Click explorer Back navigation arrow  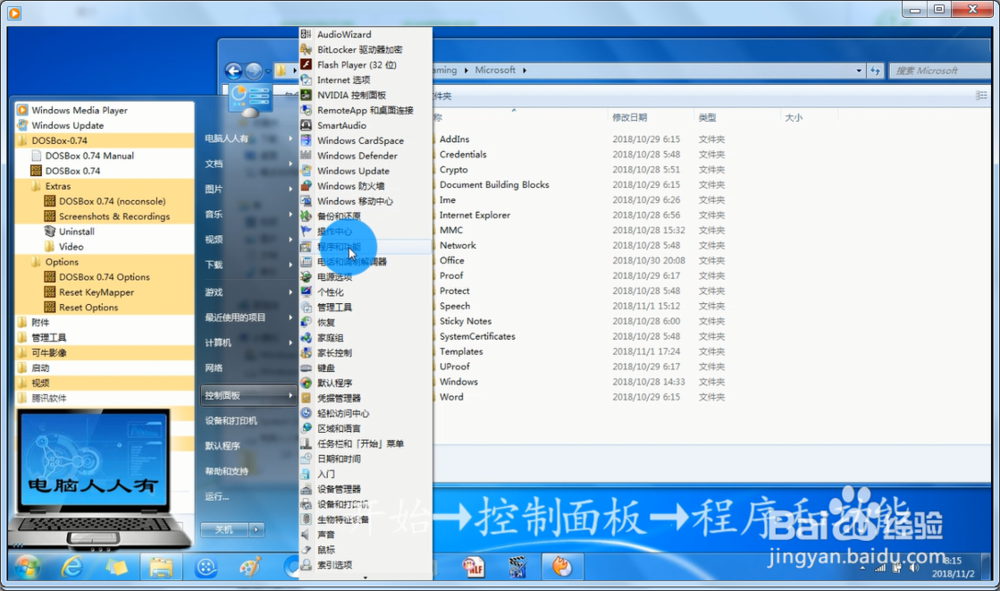(234, 71)
